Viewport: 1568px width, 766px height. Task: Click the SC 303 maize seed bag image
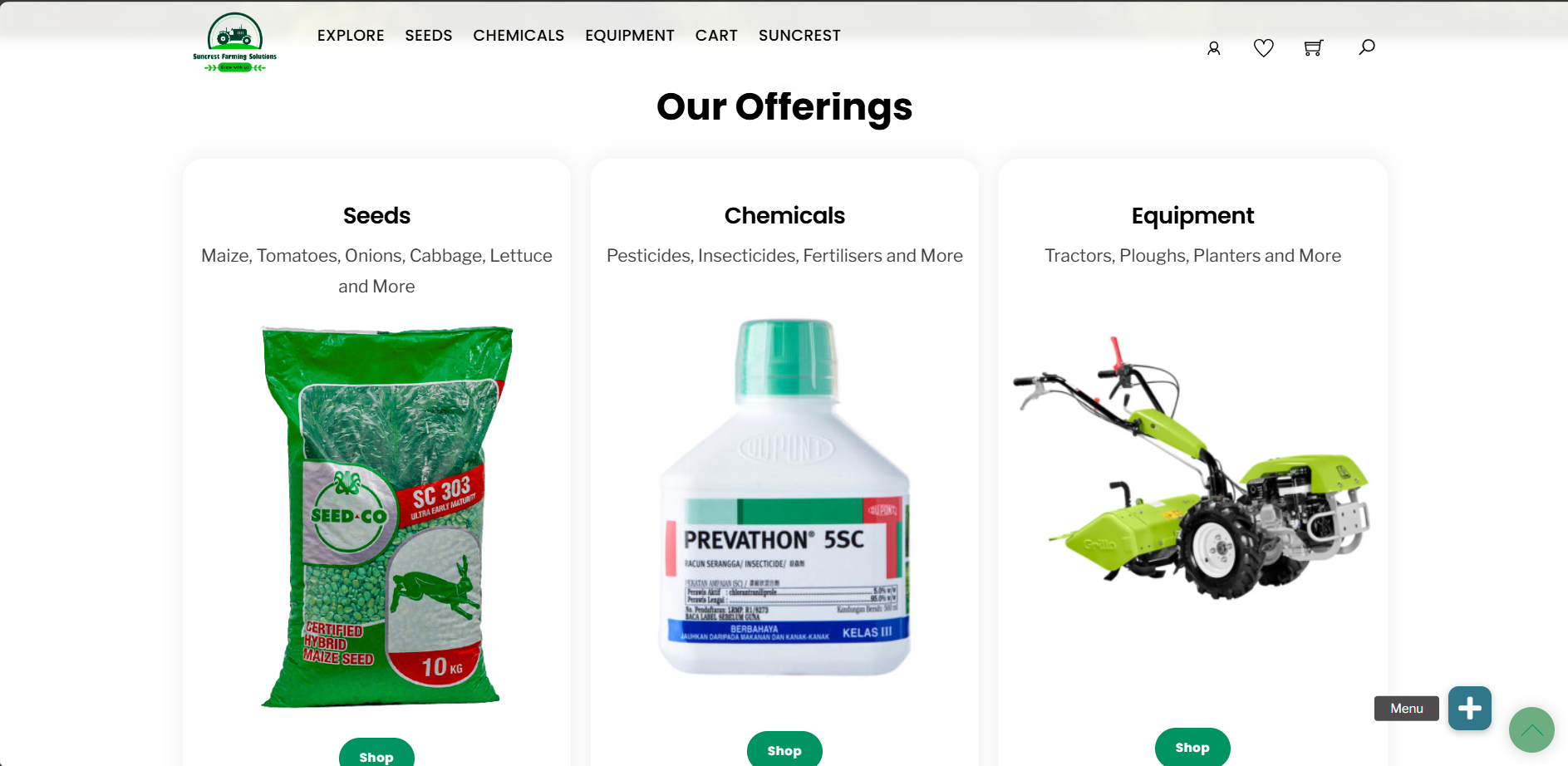[386, 517]
